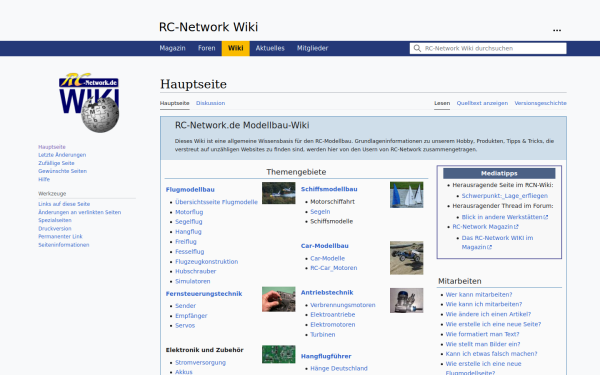Open the Segeln link
This screenshot has height=375, width=600.
point(320,212)
